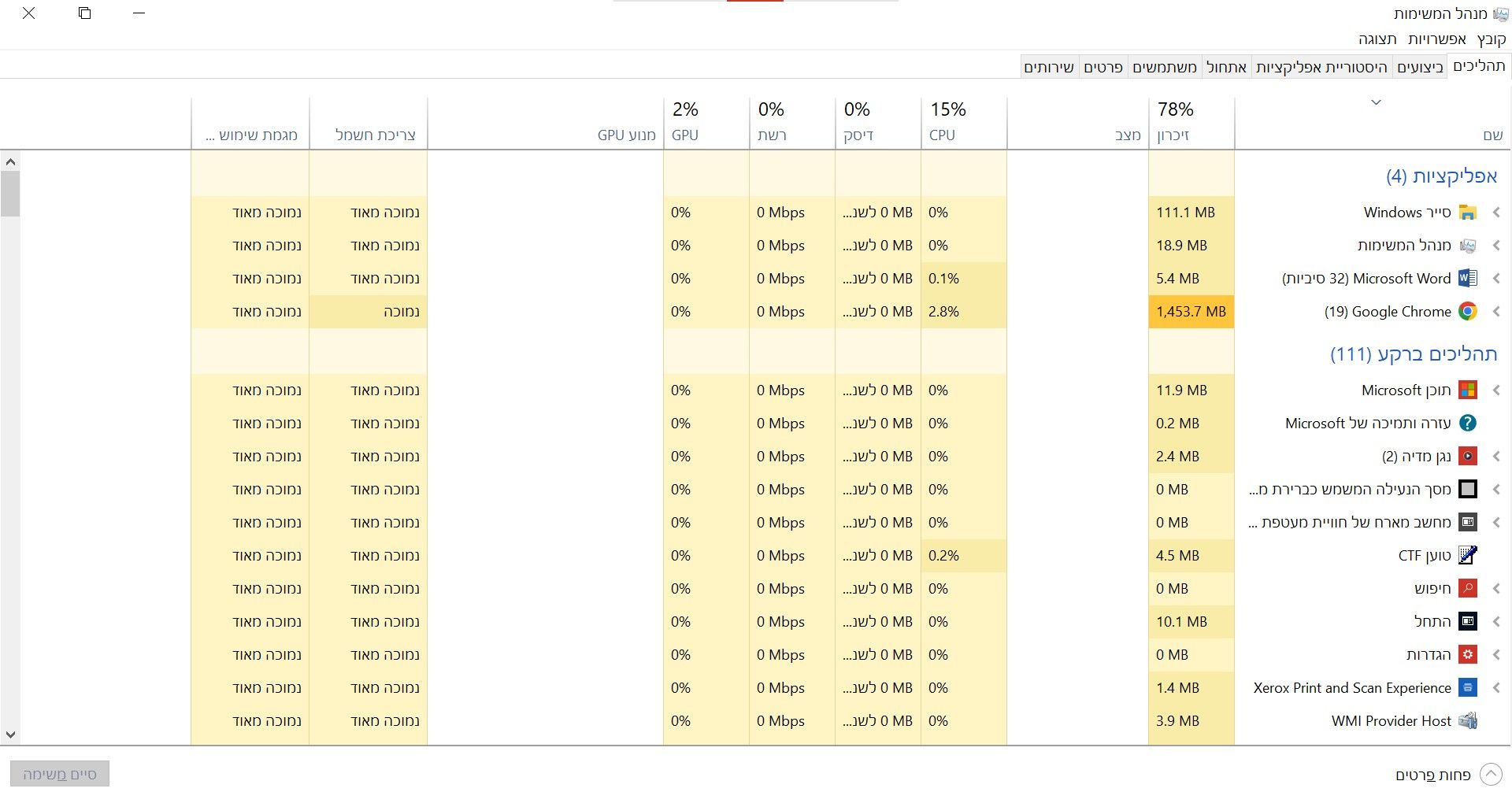The image size is (1512, 803).
Task: Collapse details with the פחות פרטים arrow
Action: pos(1491,775)
